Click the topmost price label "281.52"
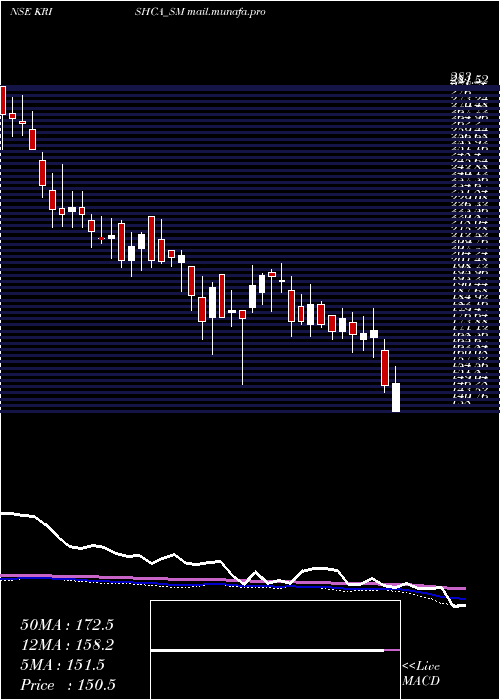 coord(469,79)
